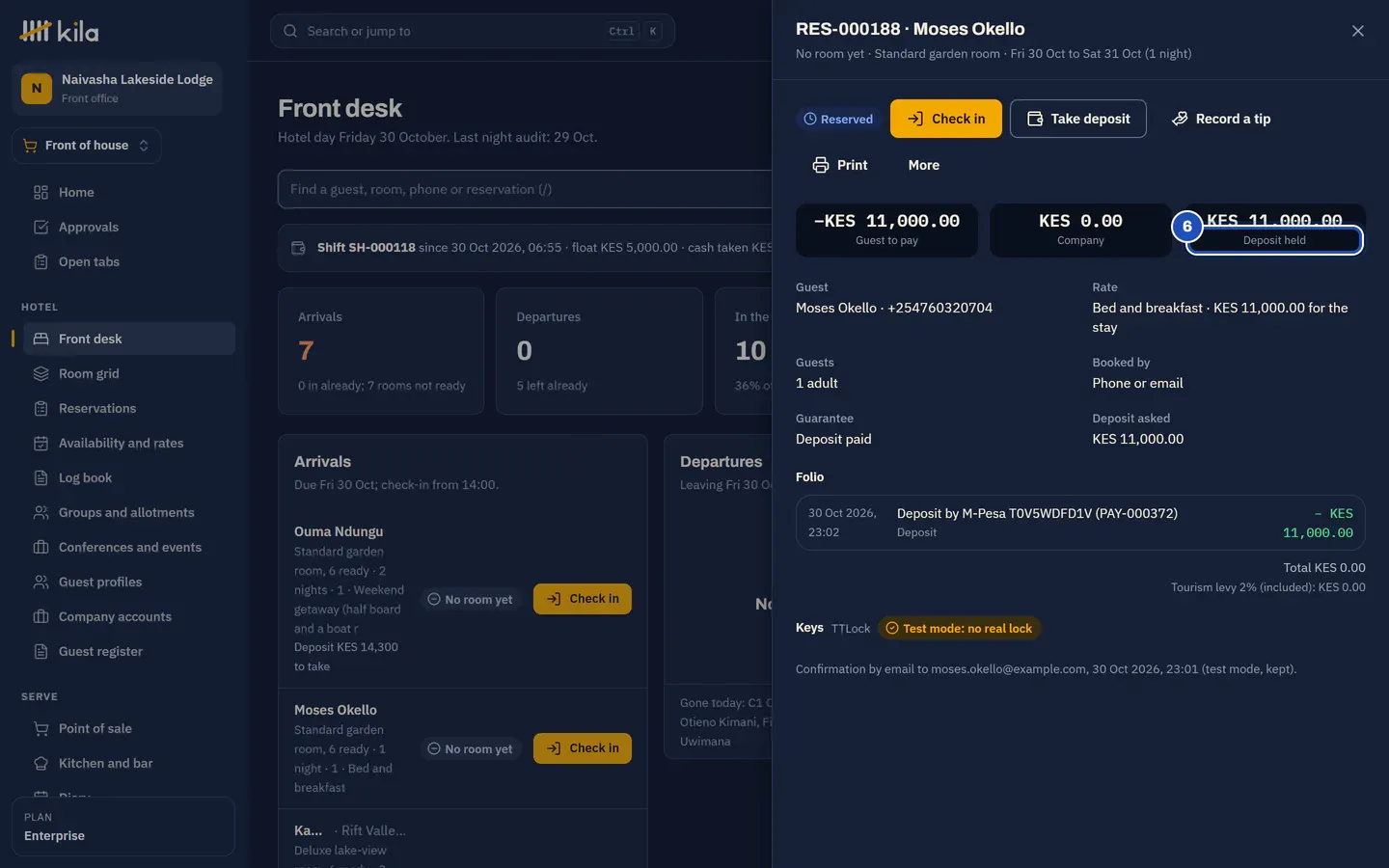Image resolution: width=1389 pixels, height=868 pixels.
Task: Open Kitchen and bar
Action: pyautogui.click(x=129, y=763)
